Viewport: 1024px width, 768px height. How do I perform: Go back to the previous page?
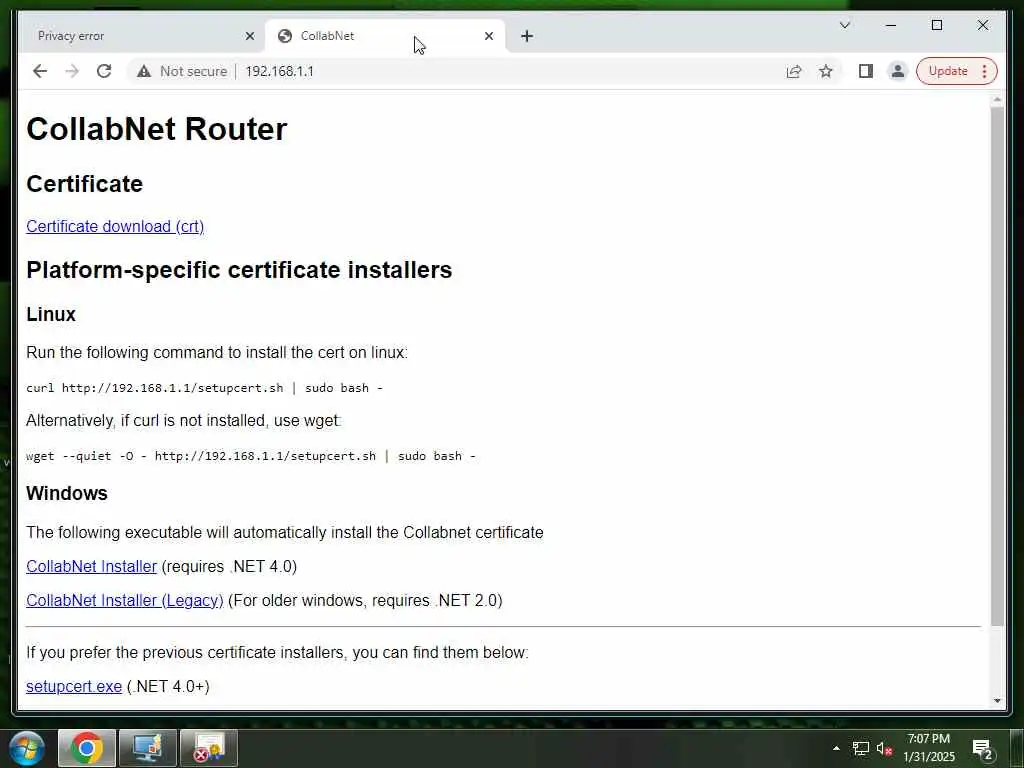click(x=40, y=71)
